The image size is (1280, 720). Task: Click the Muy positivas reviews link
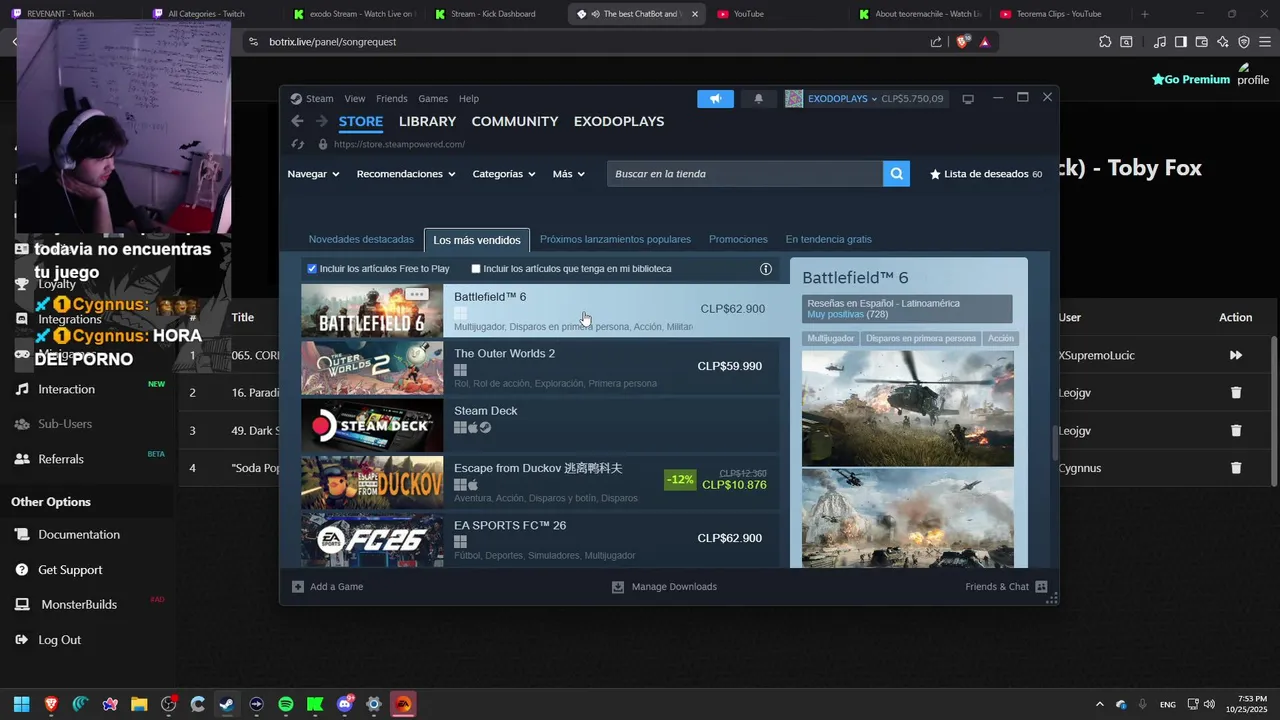point(835,315)
